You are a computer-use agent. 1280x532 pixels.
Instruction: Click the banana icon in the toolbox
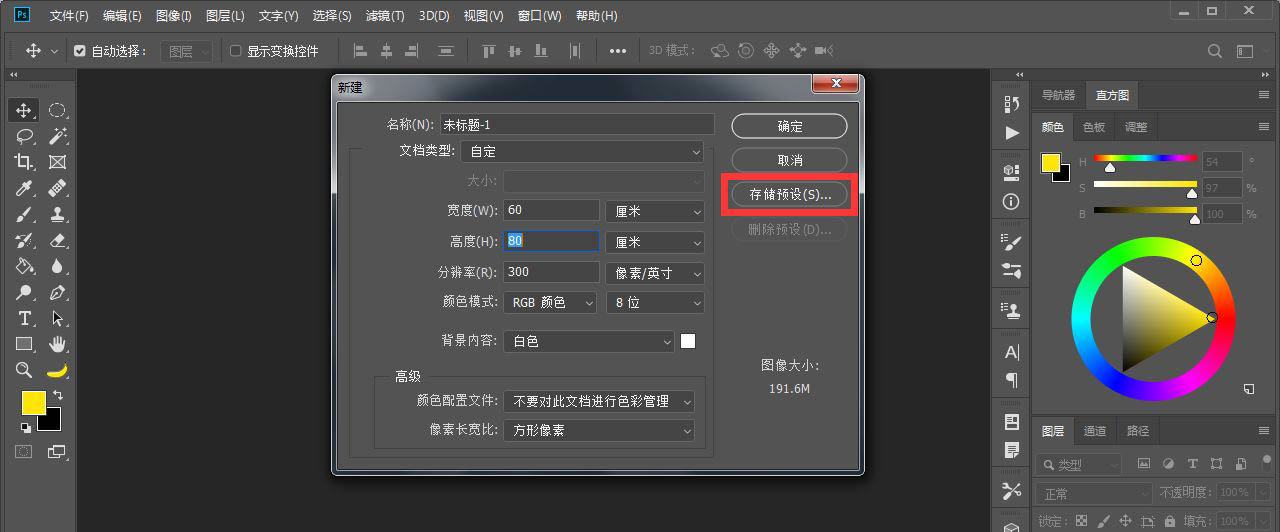pyautogui.click(x=57, y=371)
